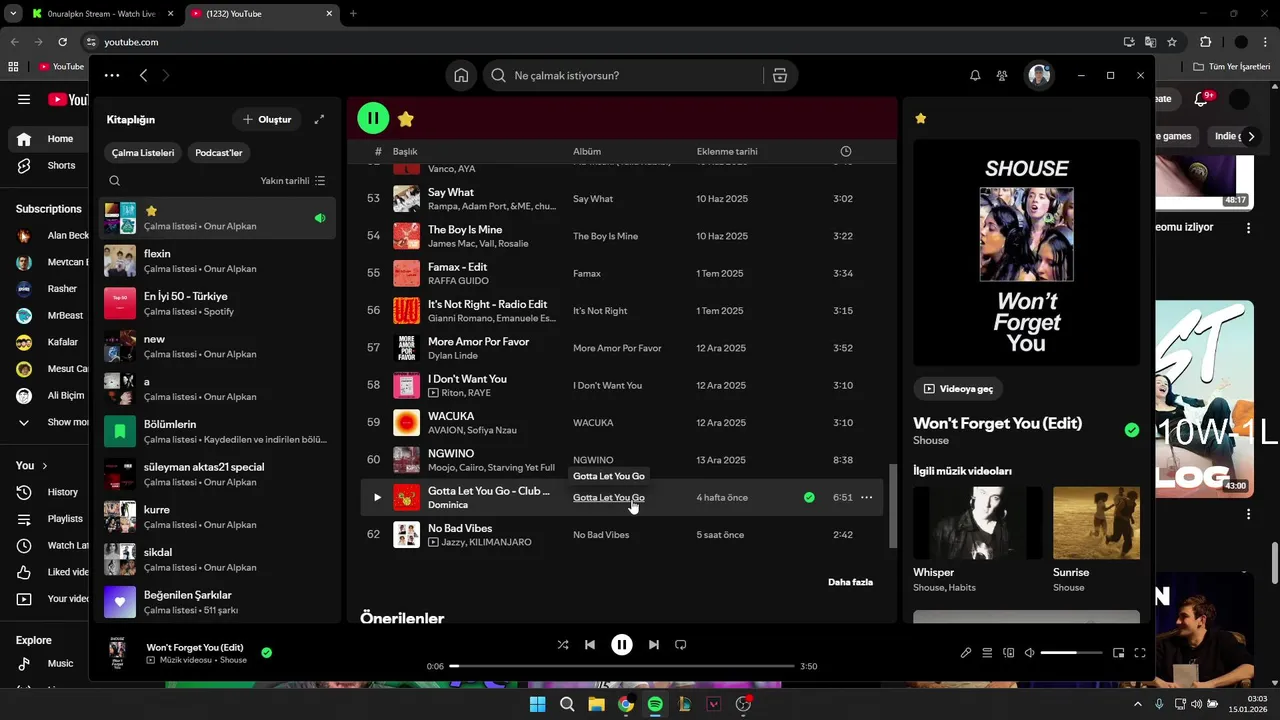
Task: Click Videoya geç button
Action: pyautogui.click(x=958, y=389)
